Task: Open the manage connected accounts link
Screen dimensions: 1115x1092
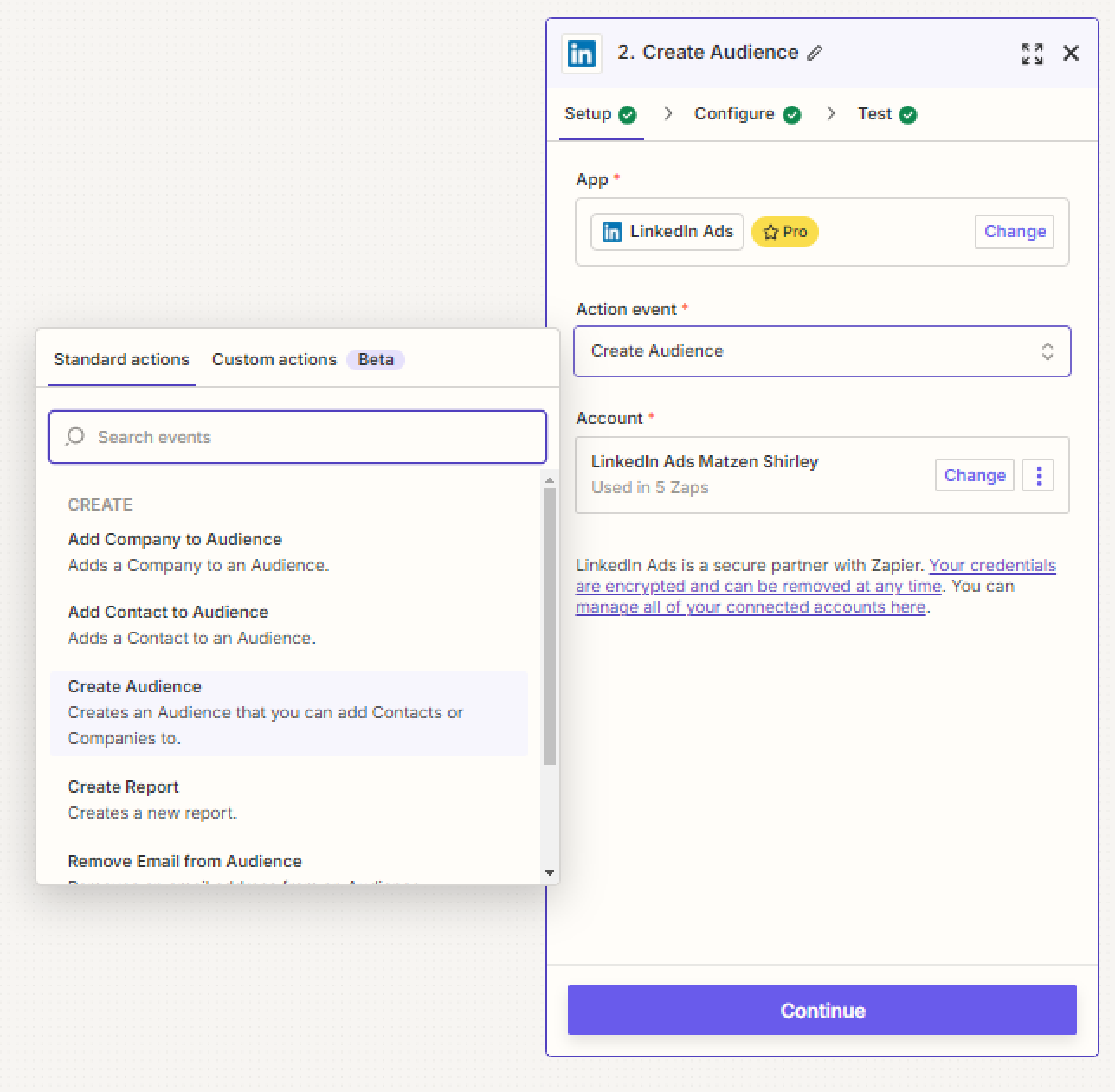Action: point(751,607)
